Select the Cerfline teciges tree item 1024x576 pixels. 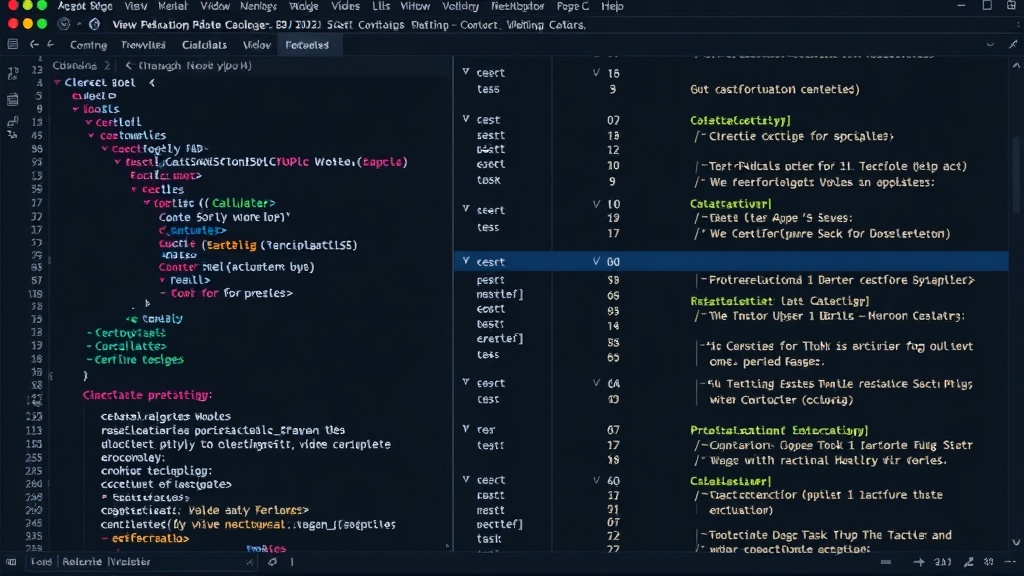pos(139,359)
